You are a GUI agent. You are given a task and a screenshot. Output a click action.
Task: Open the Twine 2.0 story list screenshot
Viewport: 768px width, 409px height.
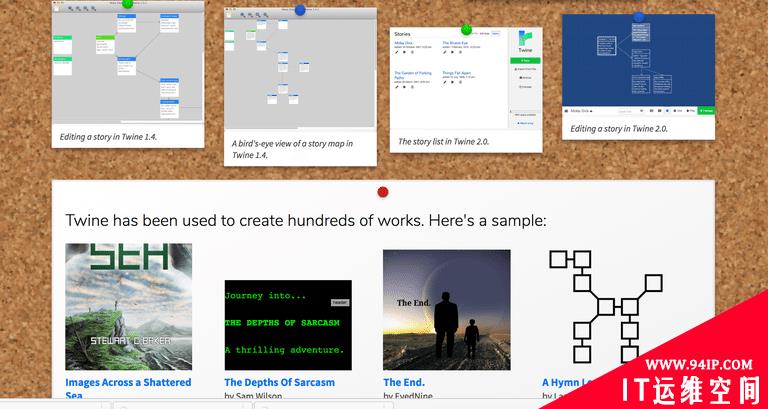pyautogui.click(x=466, y=79)
